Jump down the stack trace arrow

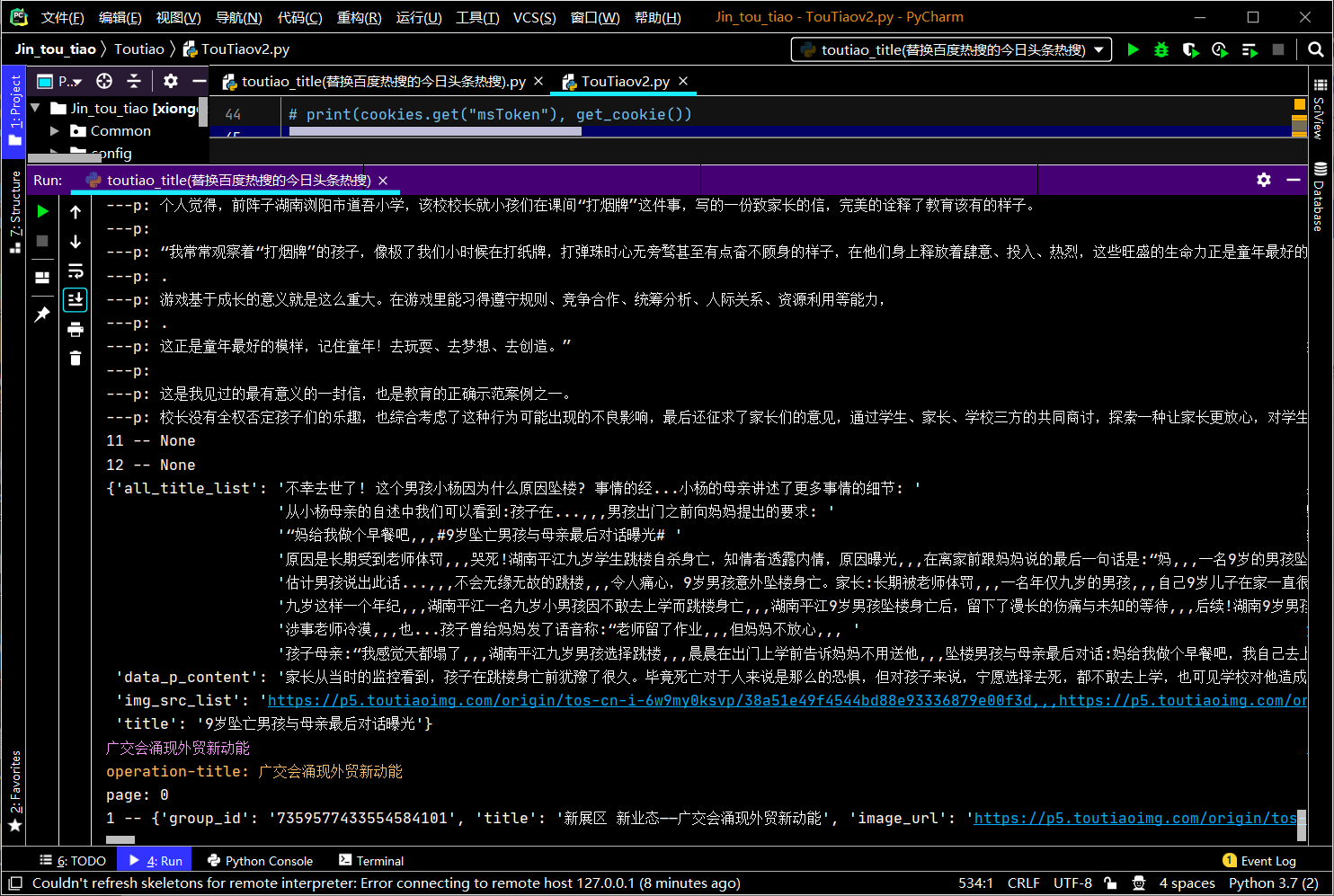(76, 241)
